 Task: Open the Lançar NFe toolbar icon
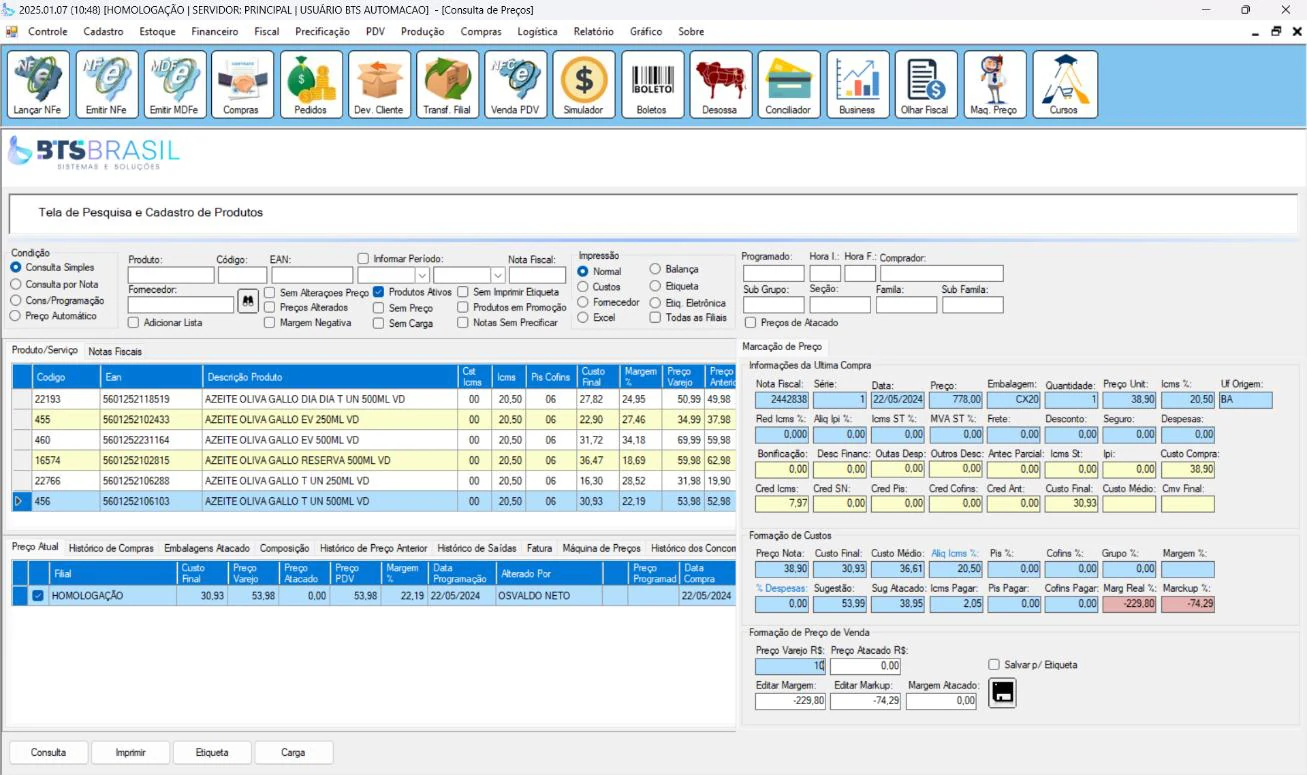[38, 85]
